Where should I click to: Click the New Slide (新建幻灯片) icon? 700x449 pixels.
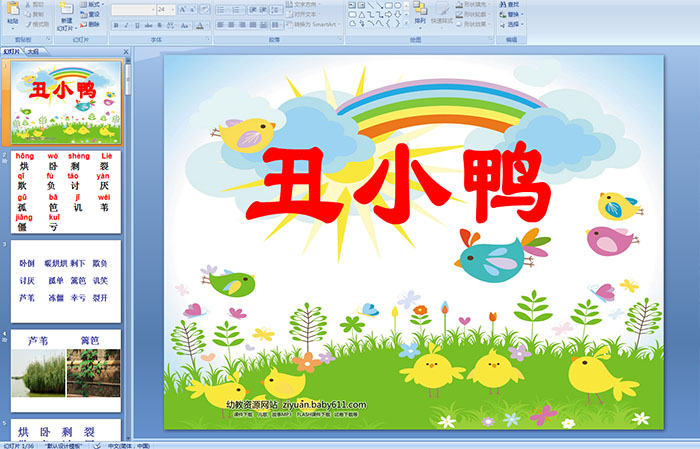66,9
